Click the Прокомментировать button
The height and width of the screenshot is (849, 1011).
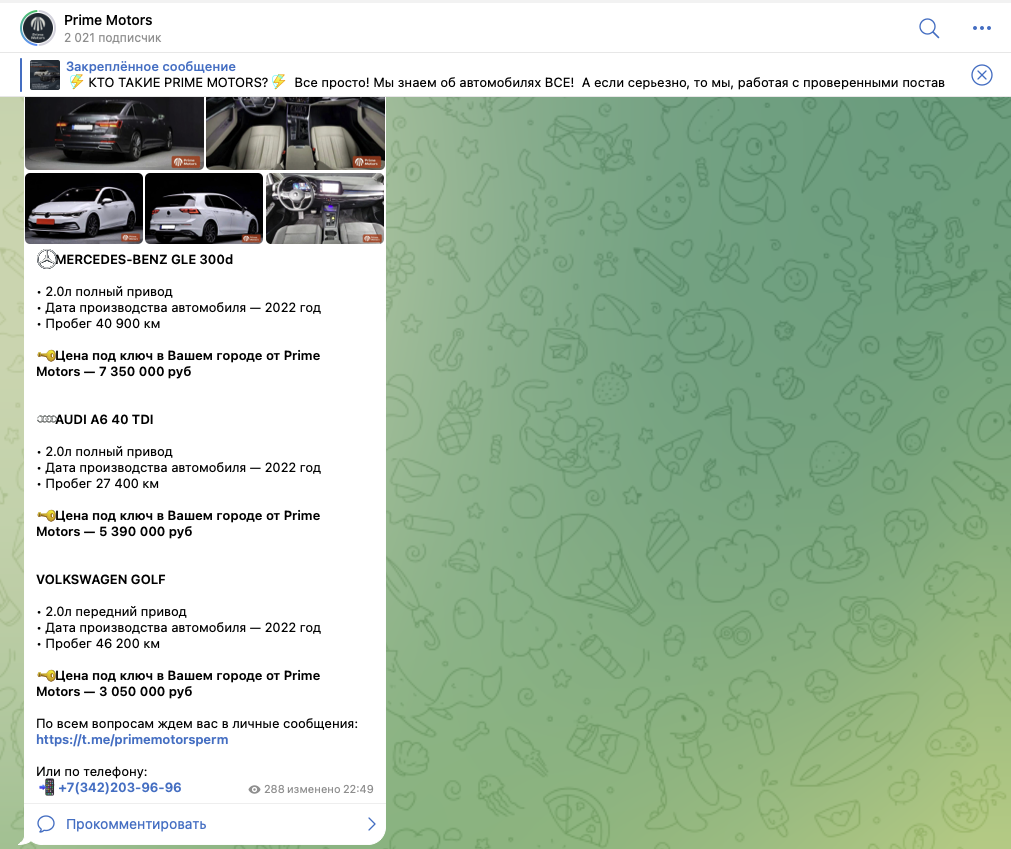136,824
